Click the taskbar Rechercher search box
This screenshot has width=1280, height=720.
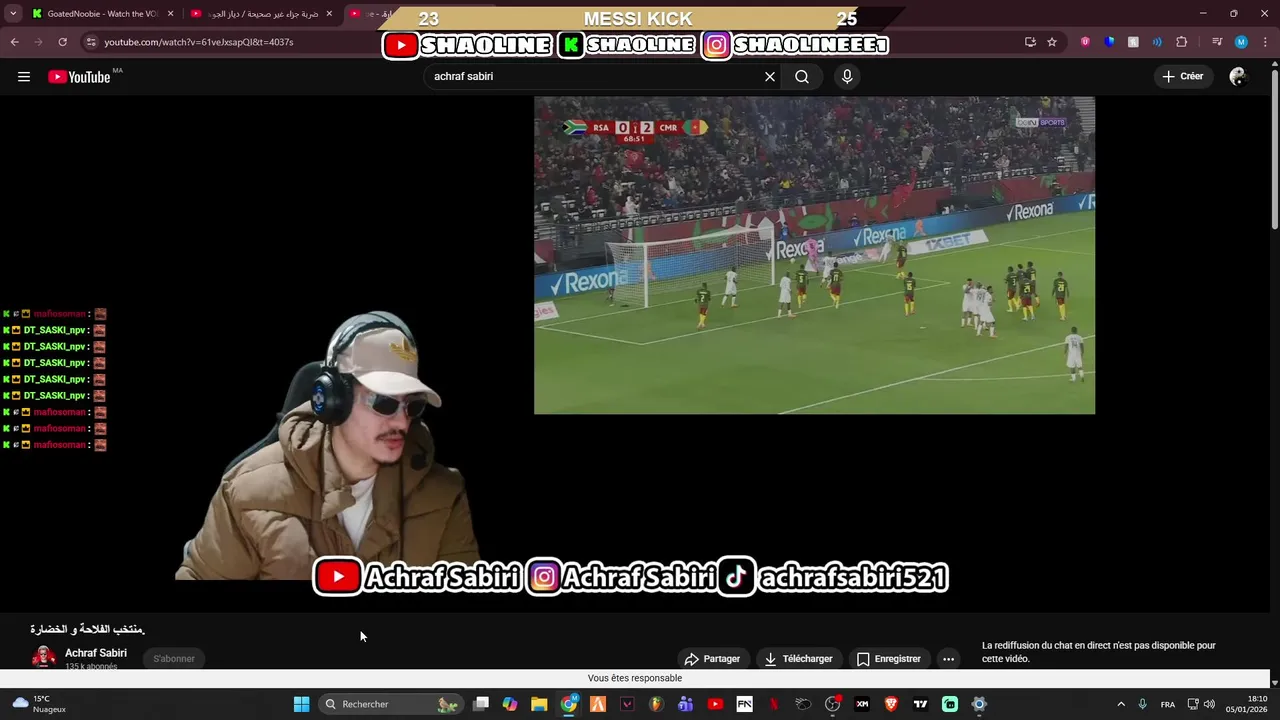390,704
